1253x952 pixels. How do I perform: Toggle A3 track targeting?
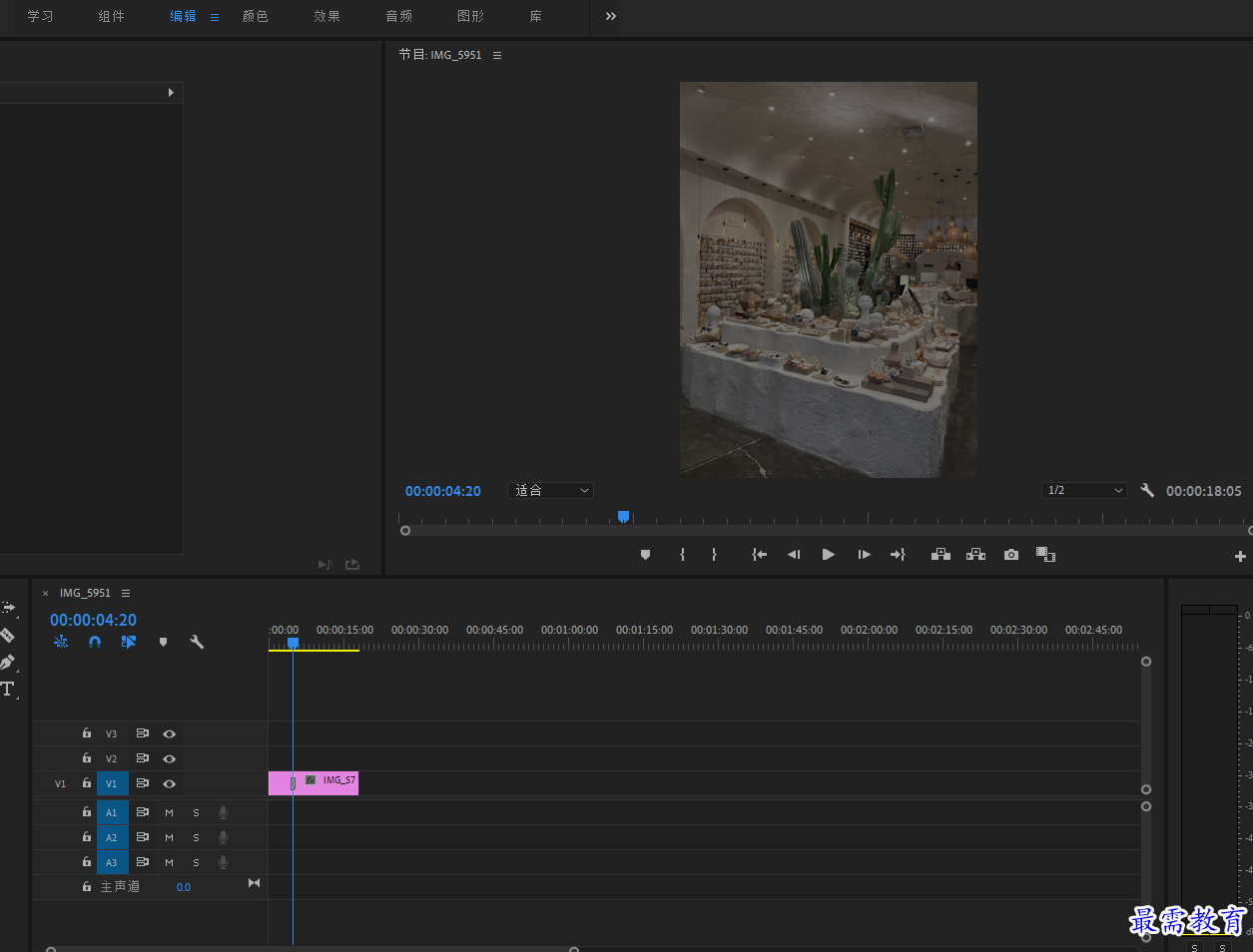pyautogui.click(x=112, y=862)
